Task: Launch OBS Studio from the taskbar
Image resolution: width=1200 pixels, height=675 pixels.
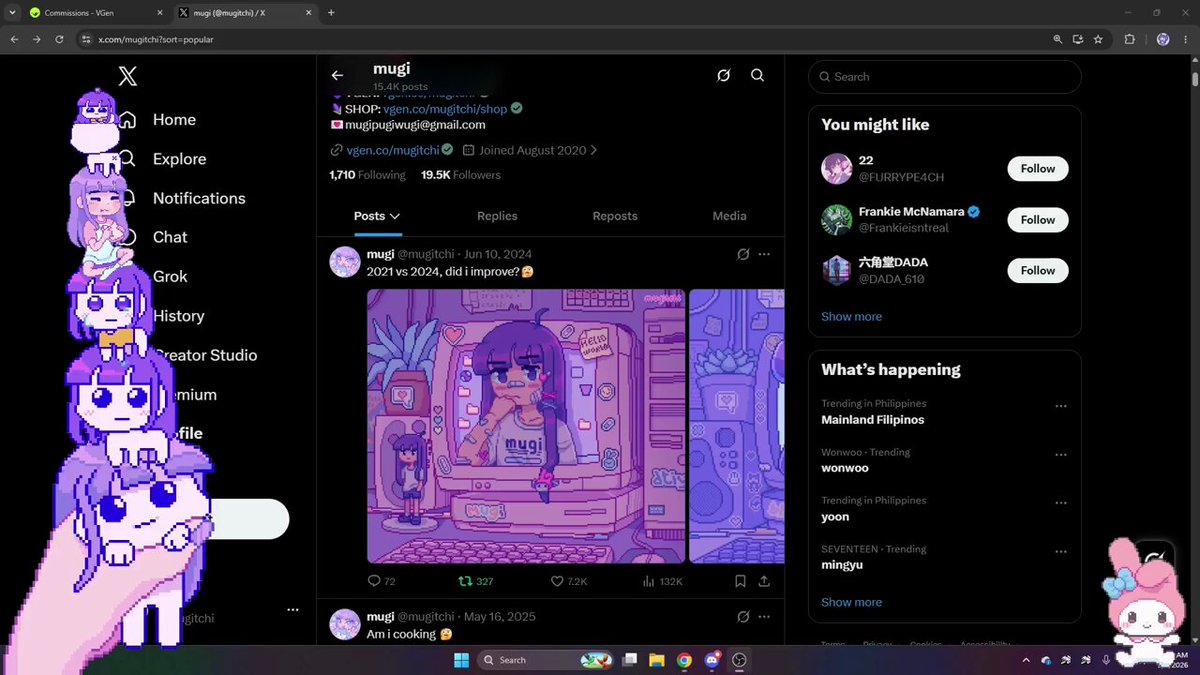Action: point(739,660)
